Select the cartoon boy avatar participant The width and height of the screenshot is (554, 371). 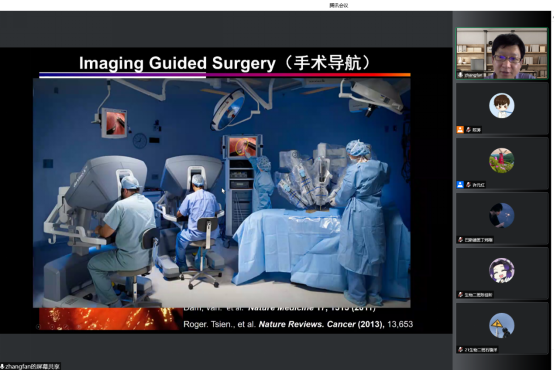pos(502,106)
